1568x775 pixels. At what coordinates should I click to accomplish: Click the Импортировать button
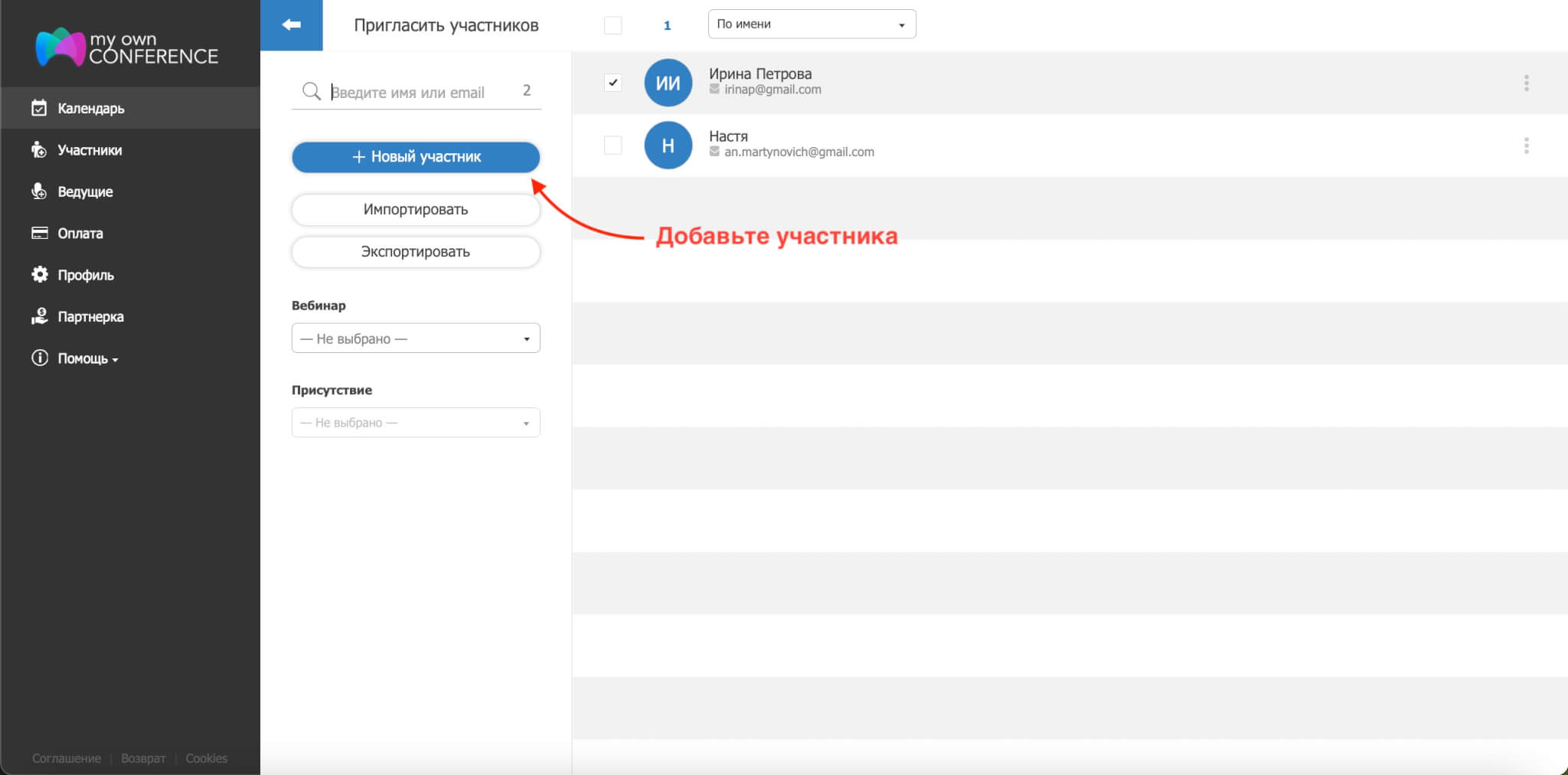416,210
